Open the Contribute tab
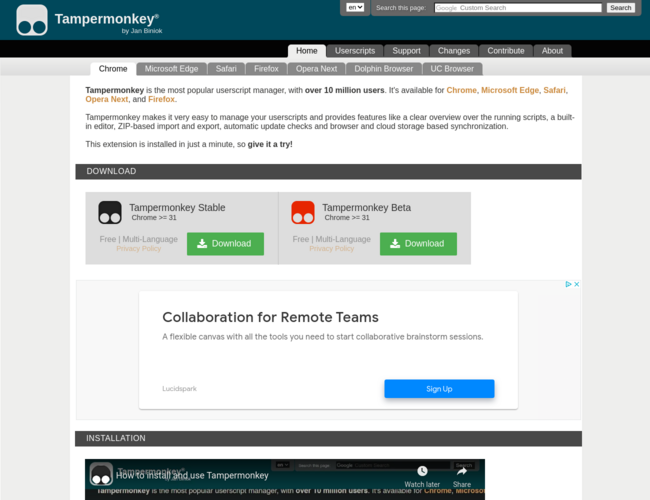This screenshot has height=500, width=650. click(x=506, y=51)
